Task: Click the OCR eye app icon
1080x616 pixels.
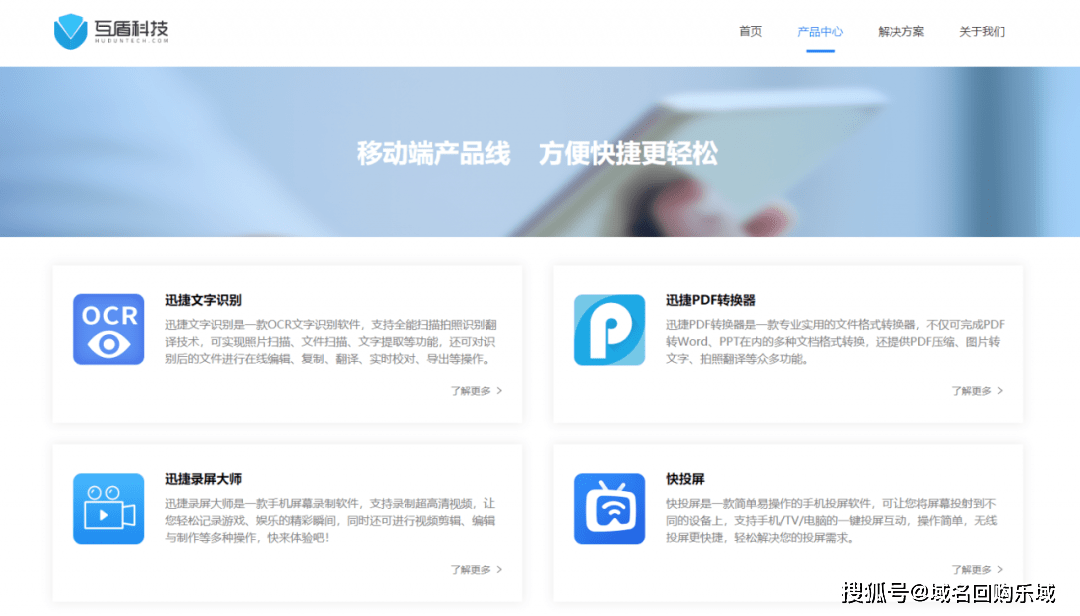Action: pyautogui.click(x=109, y=329)
